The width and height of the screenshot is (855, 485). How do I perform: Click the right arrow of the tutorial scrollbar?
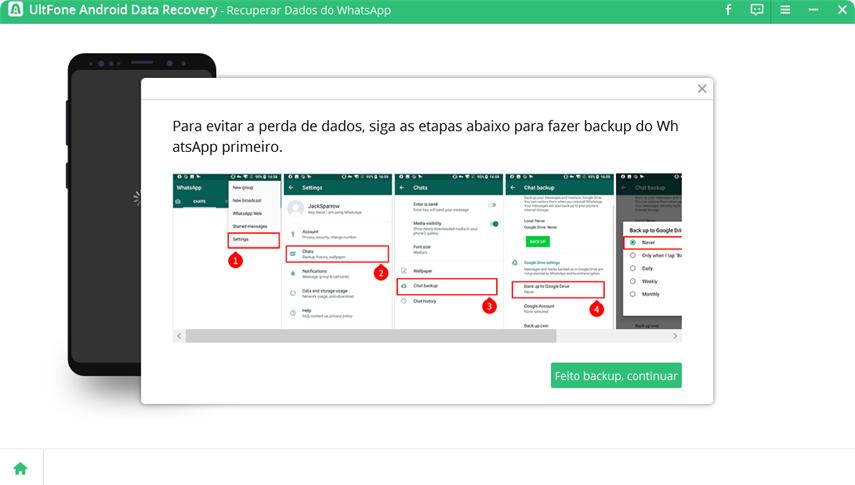pos(675,336)
